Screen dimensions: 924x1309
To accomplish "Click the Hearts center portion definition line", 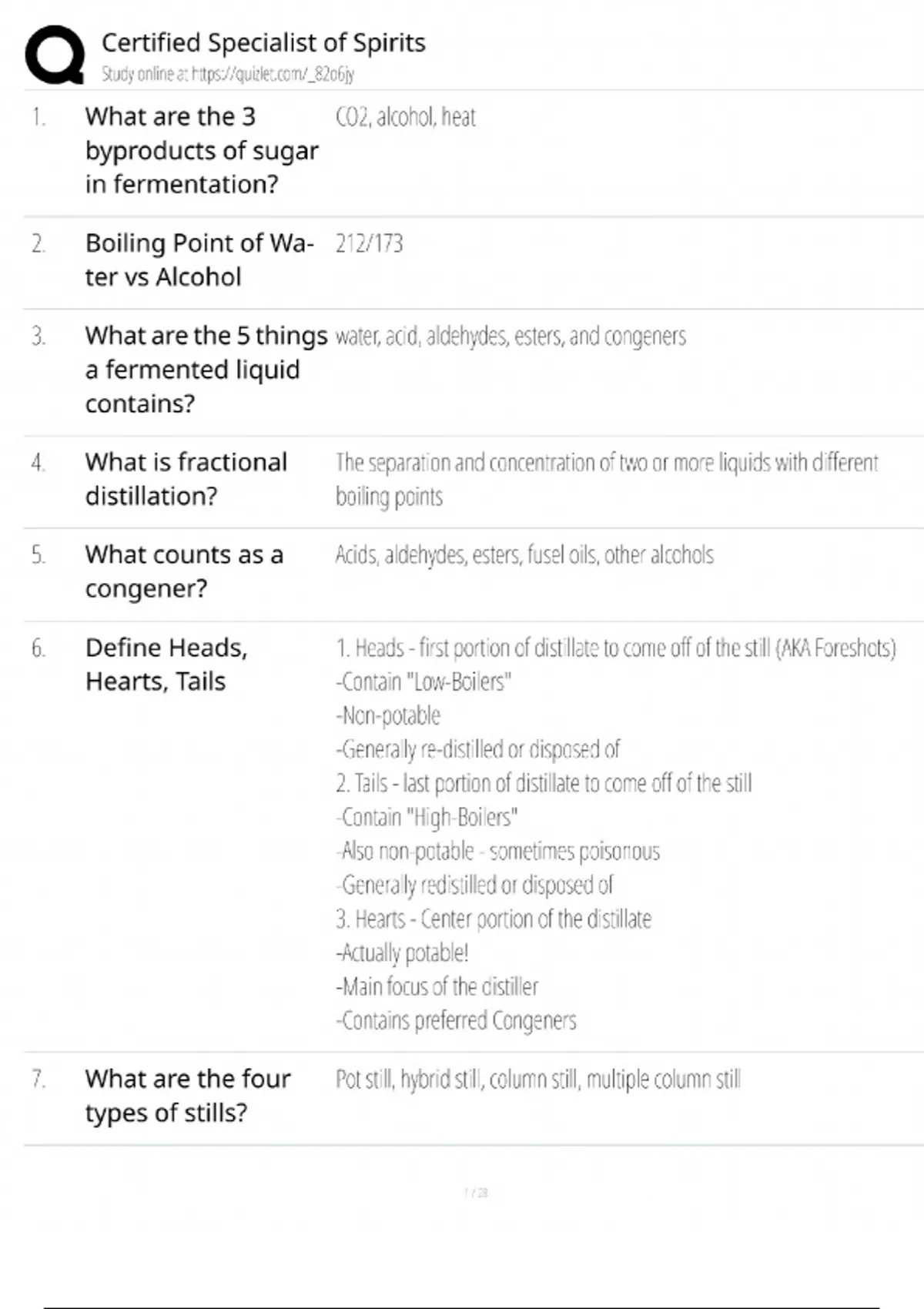I will [x=494, y=919].
